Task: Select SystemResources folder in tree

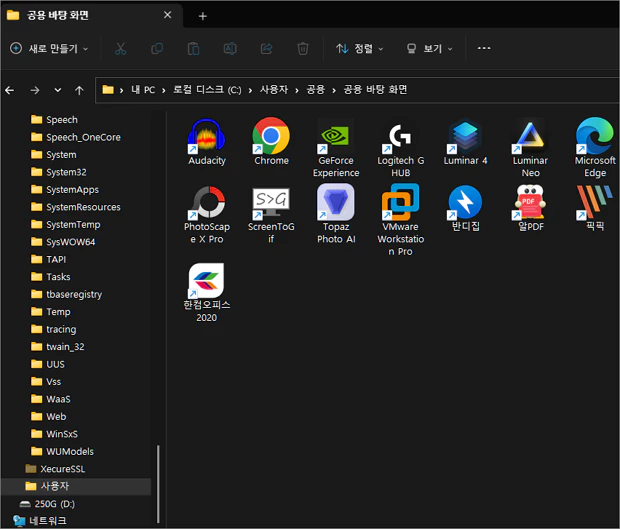Action: (76, 207)
